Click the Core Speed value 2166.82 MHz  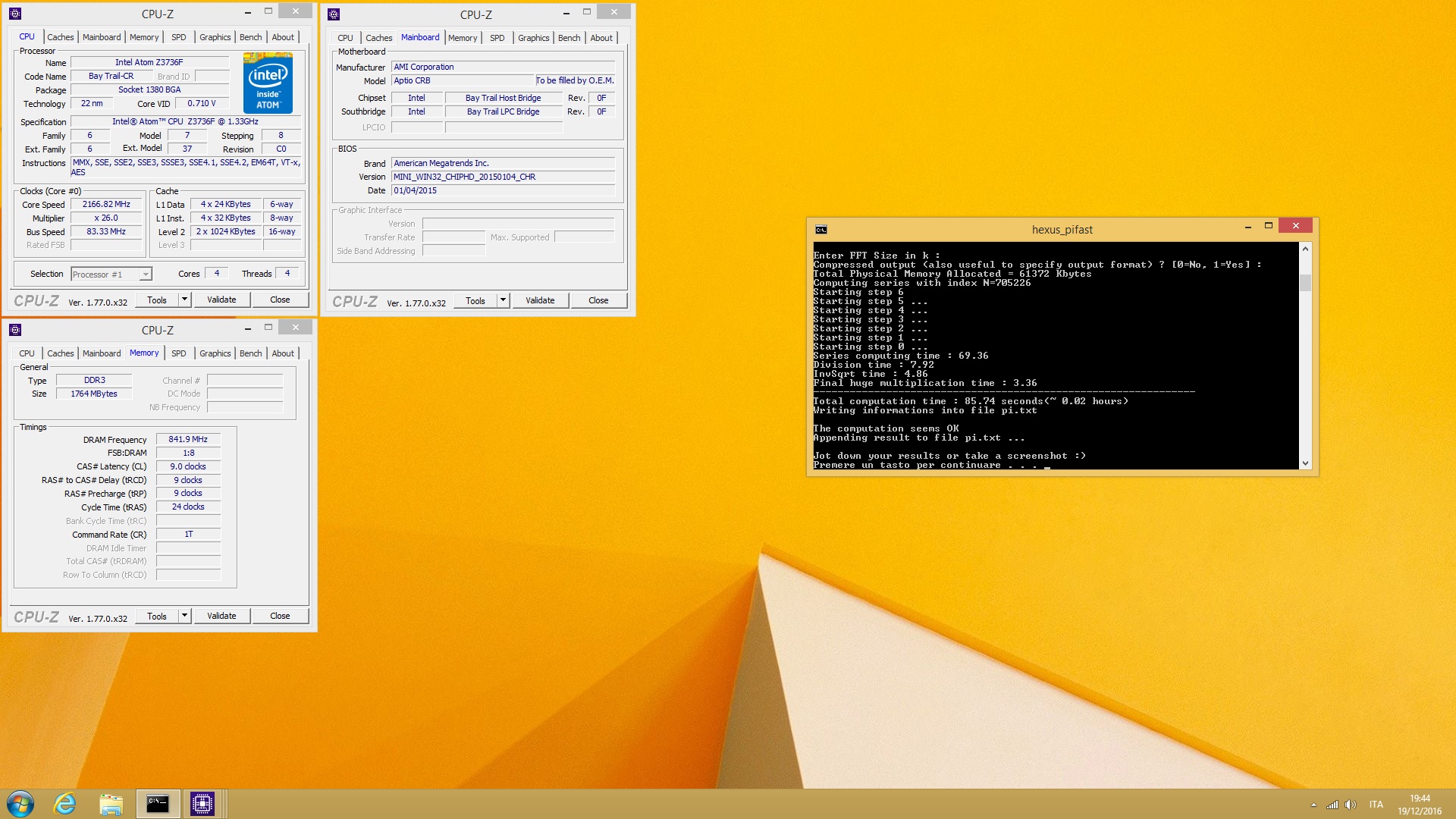click(106, 204)
